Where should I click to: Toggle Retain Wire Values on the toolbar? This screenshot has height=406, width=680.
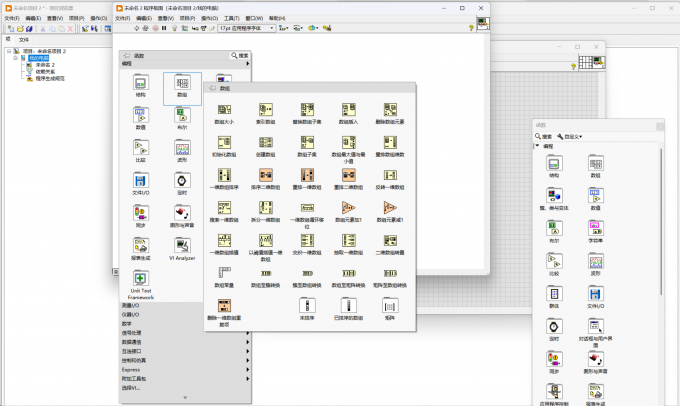[184, 28]
